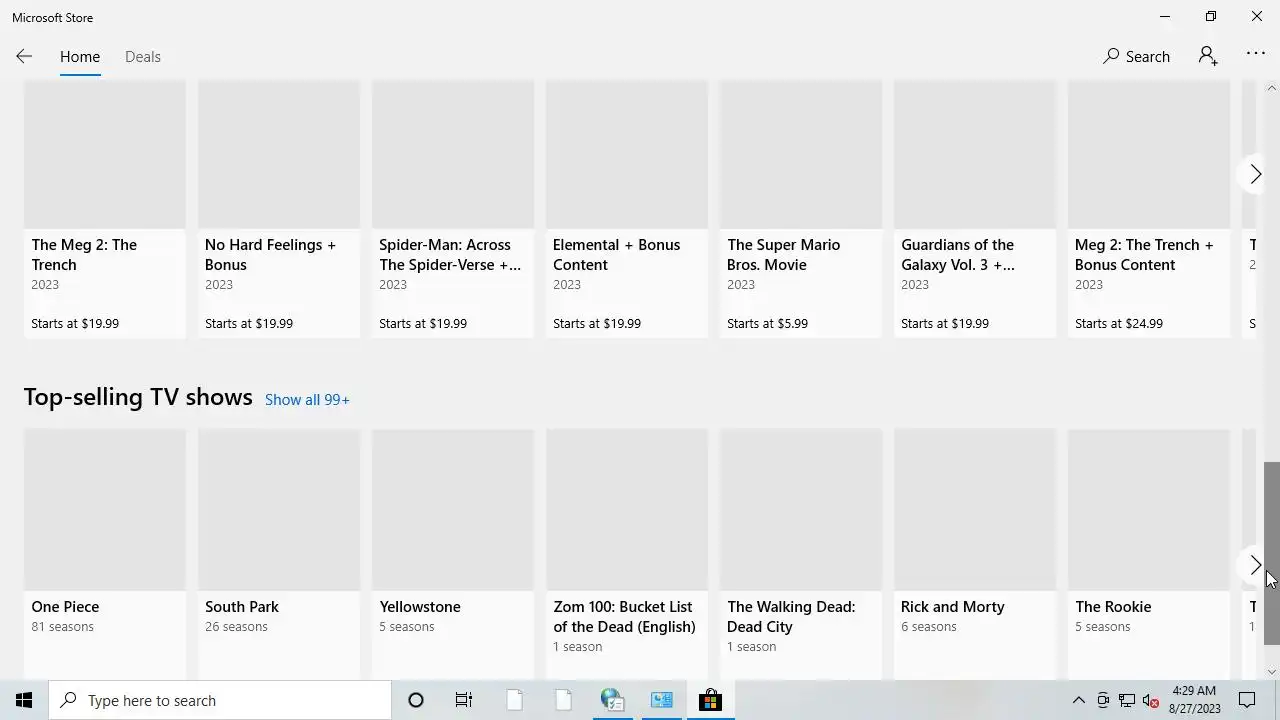Click Starts at $24.99 price text
This screenshot has height=720, width=1280.
click(x=1119, y=324)
